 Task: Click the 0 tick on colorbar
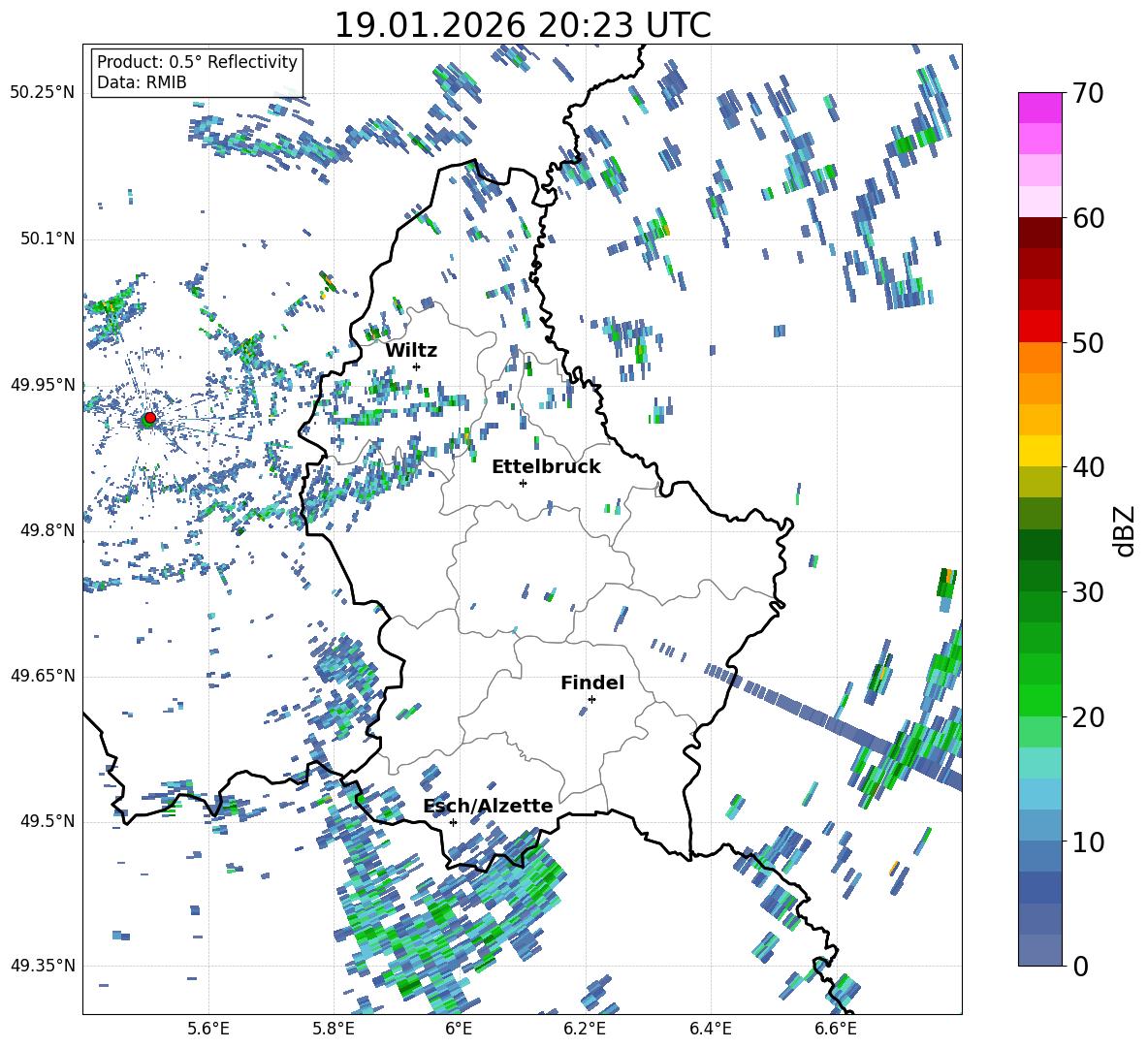pyautogui.click(x=1079, y=967)
